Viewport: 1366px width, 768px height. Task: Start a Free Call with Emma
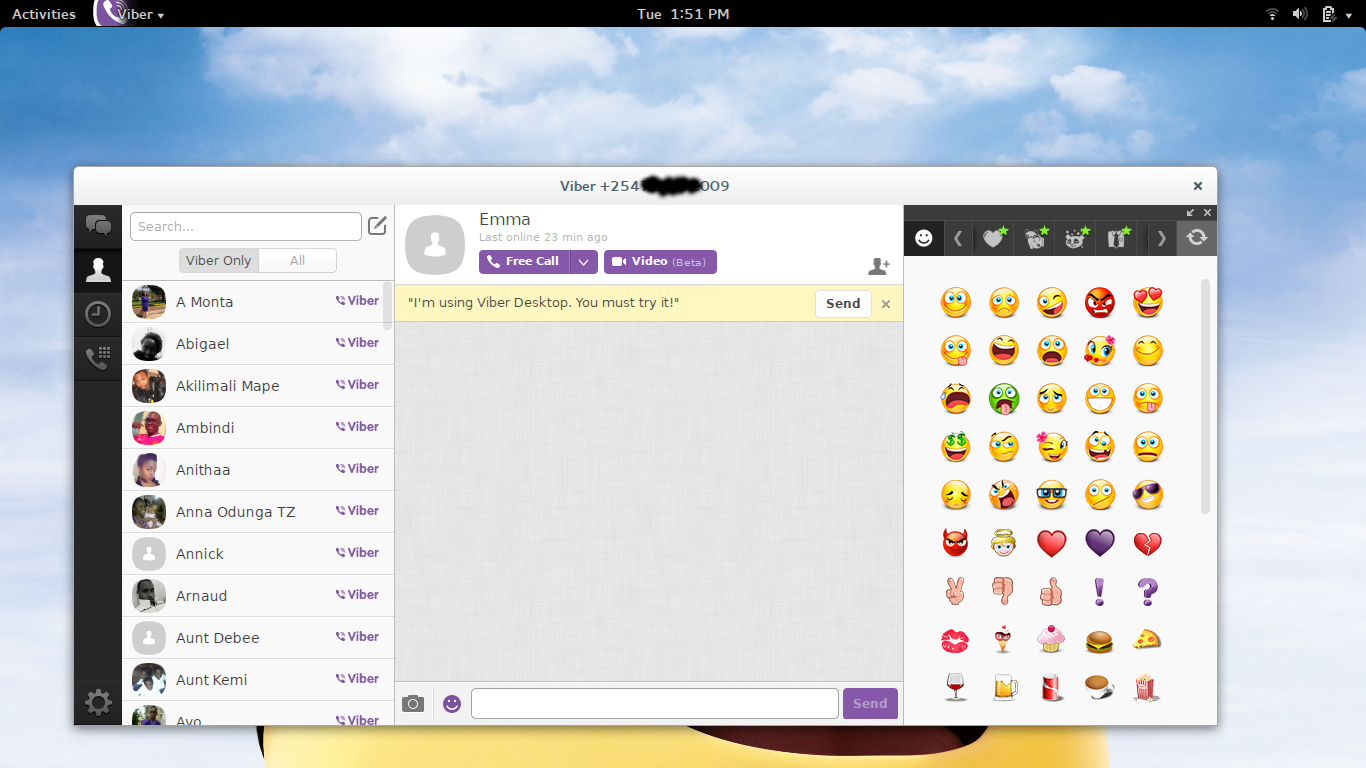click(x=524, y=262)
